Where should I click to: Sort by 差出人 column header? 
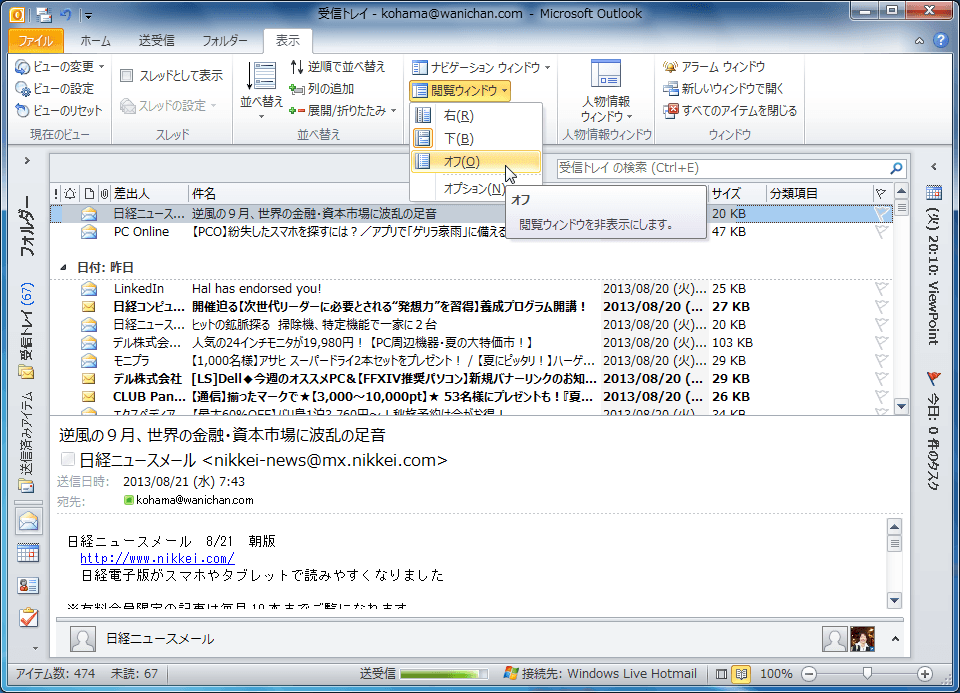tap(149, 194)
